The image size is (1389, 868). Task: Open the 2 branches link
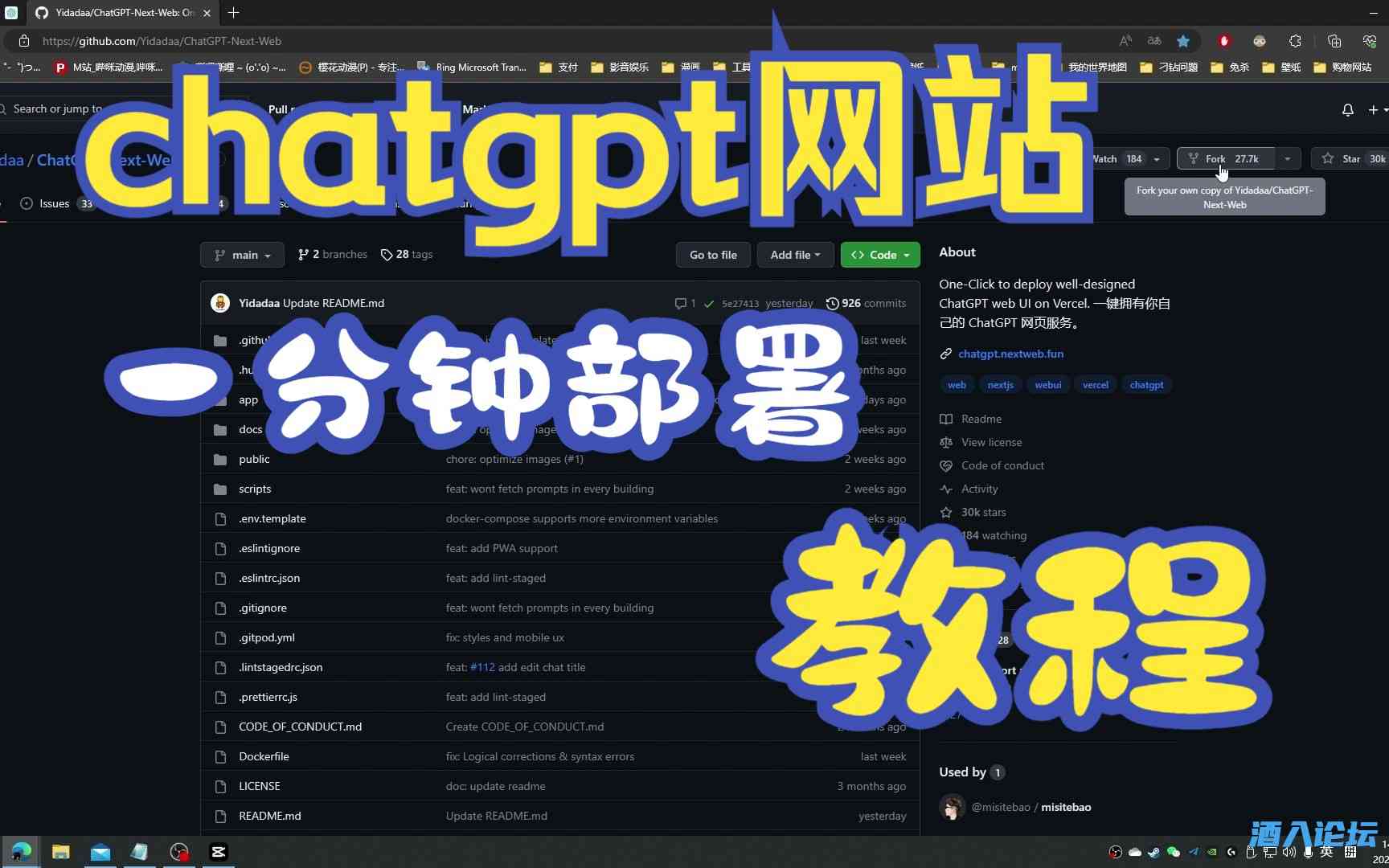pos(332,255)
